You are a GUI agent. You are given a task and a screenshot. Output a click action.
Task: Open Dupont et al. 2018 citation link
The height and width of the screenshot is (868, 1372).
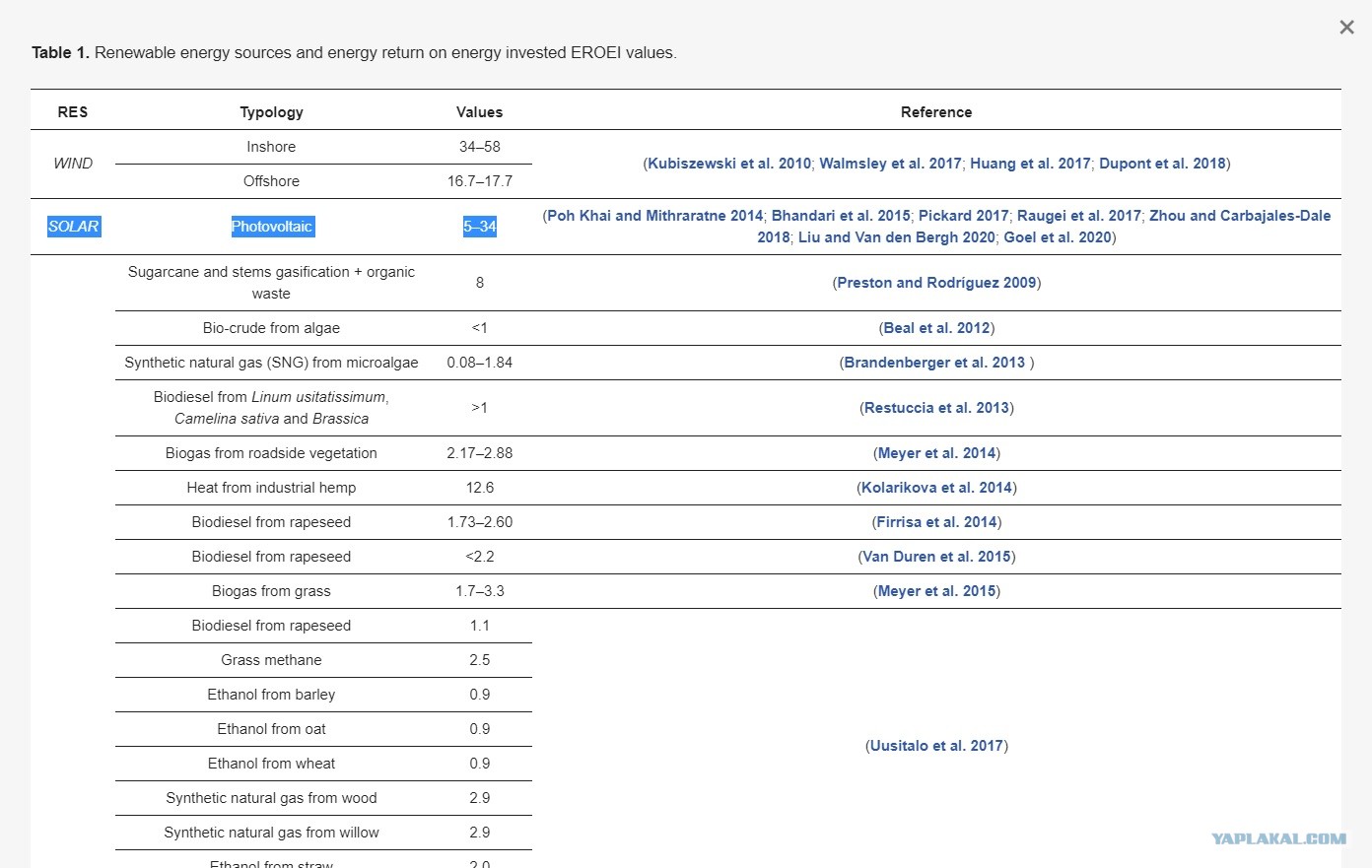coord(1162,164)
